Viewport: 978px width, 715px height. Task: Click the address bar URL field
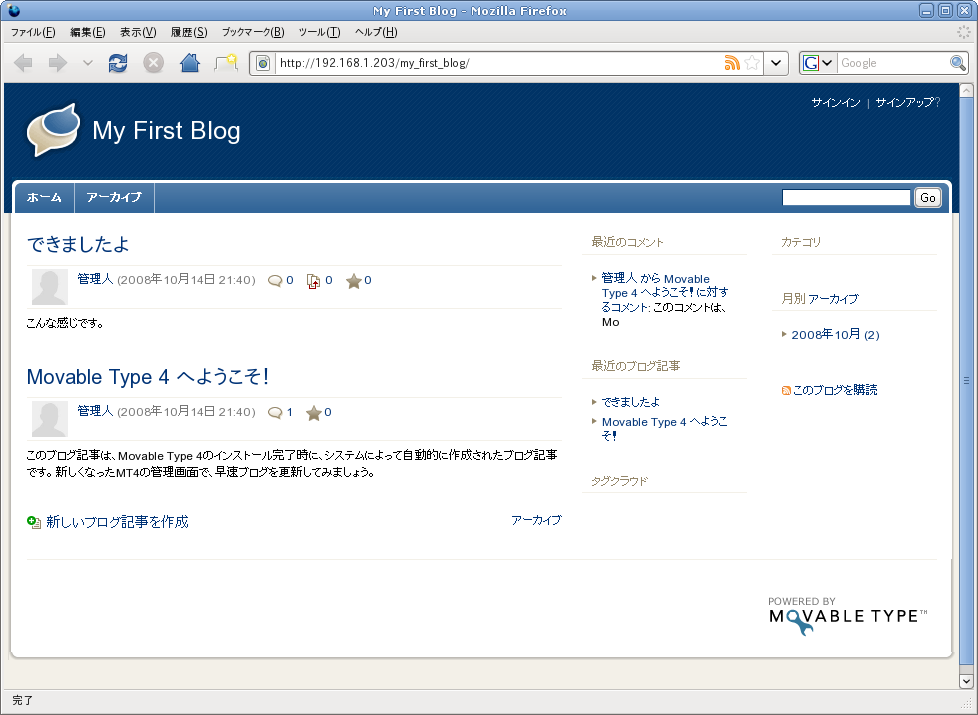499,63
